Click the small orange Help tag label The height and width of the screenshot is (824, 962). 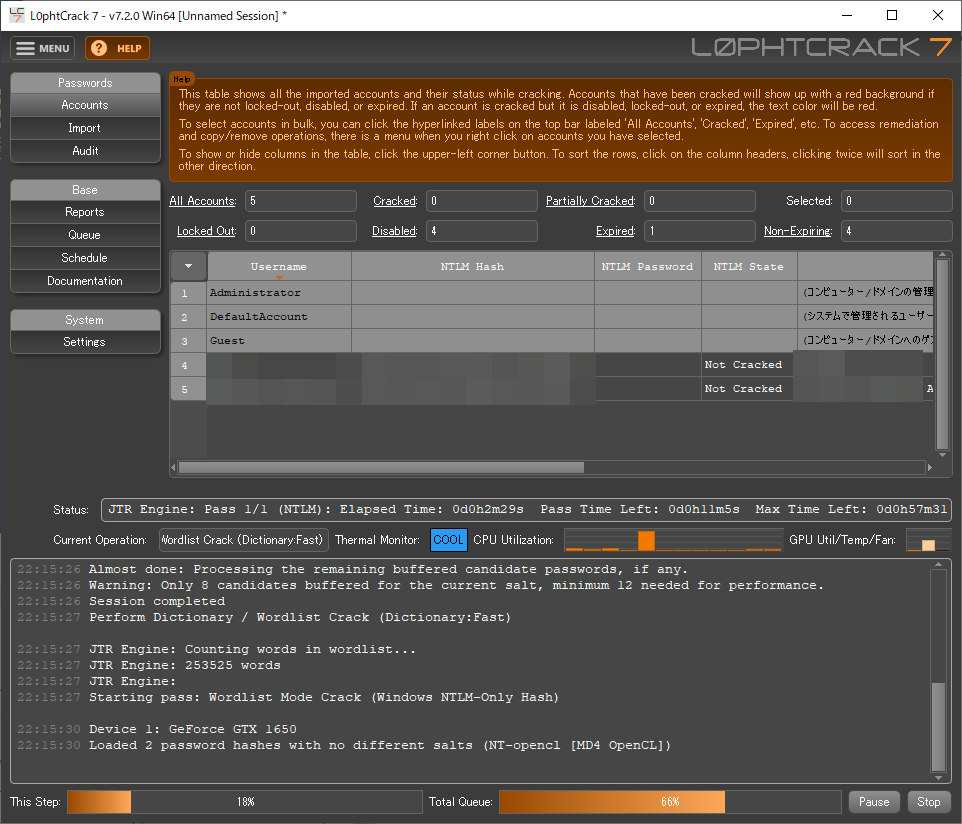pos(181,78)
